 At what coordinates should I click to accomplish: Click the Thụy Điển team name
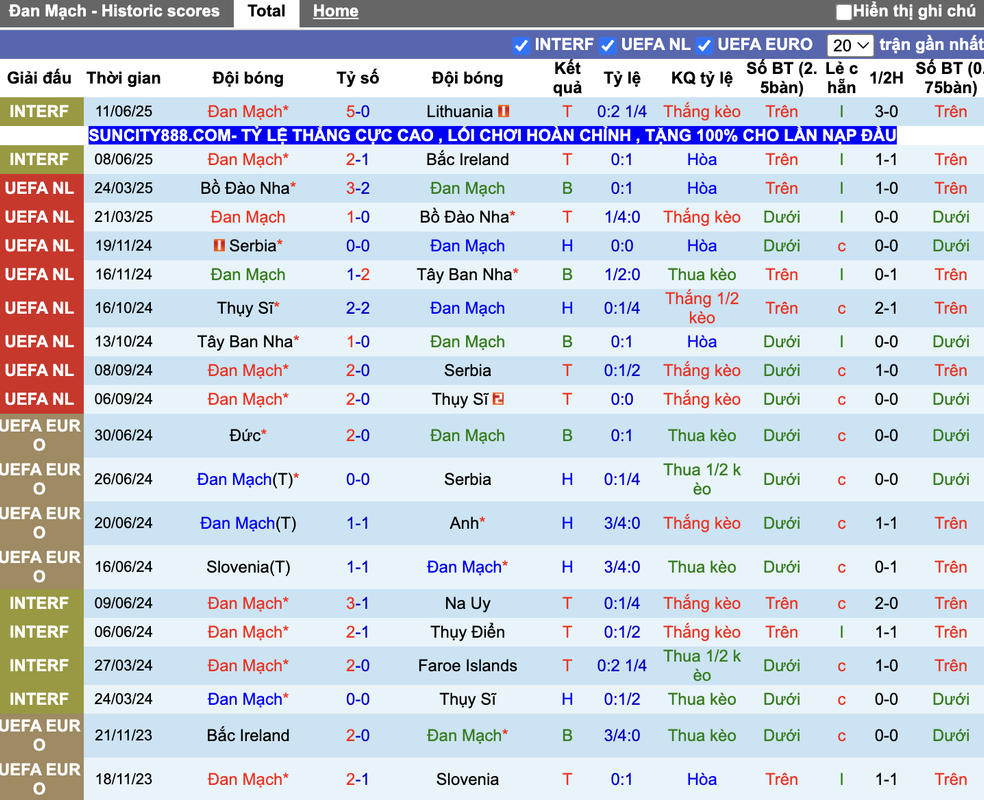(x=468, y=632)
